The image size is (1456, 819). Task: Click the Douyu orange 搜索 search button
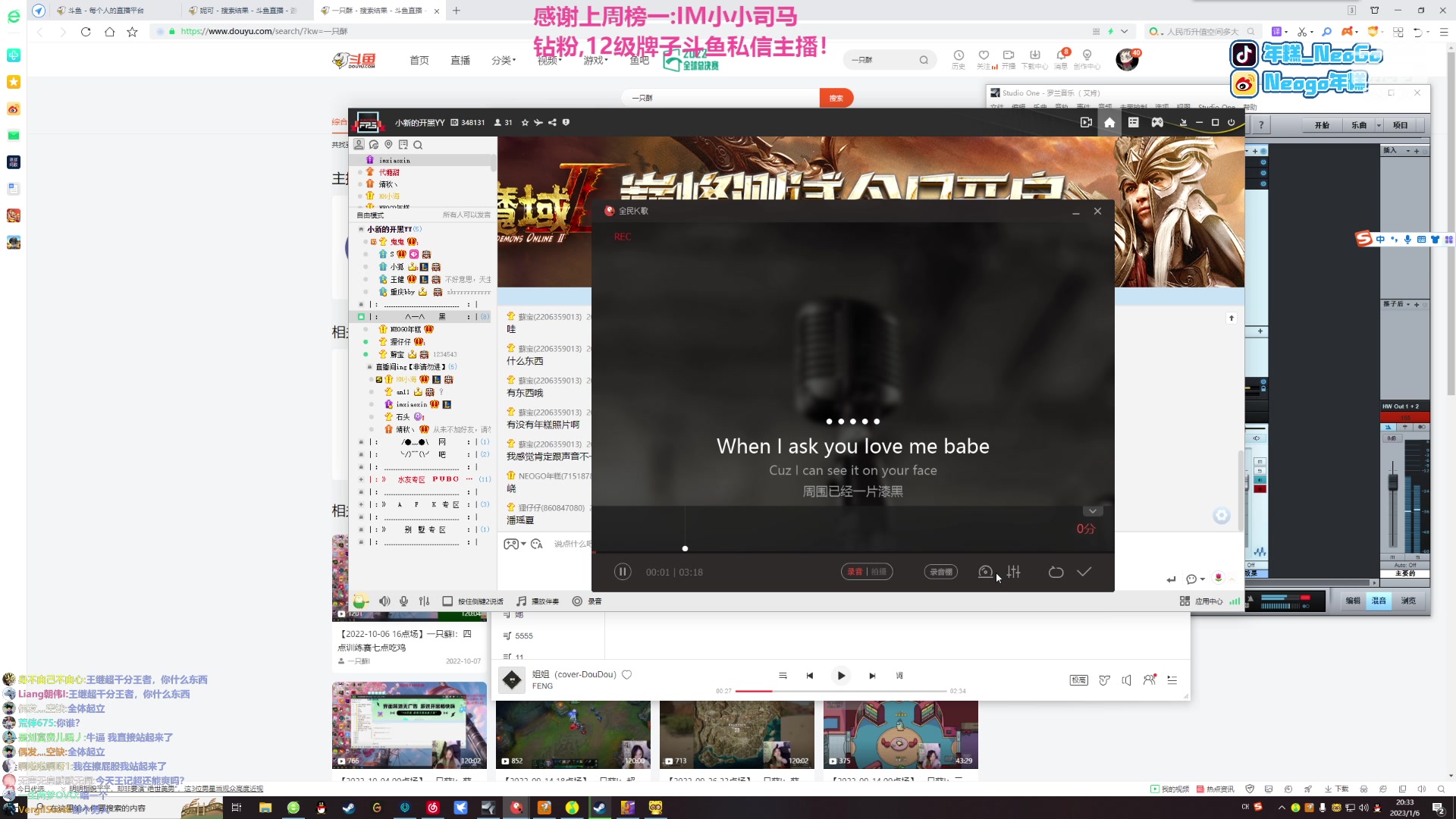[x=836, y=98]
